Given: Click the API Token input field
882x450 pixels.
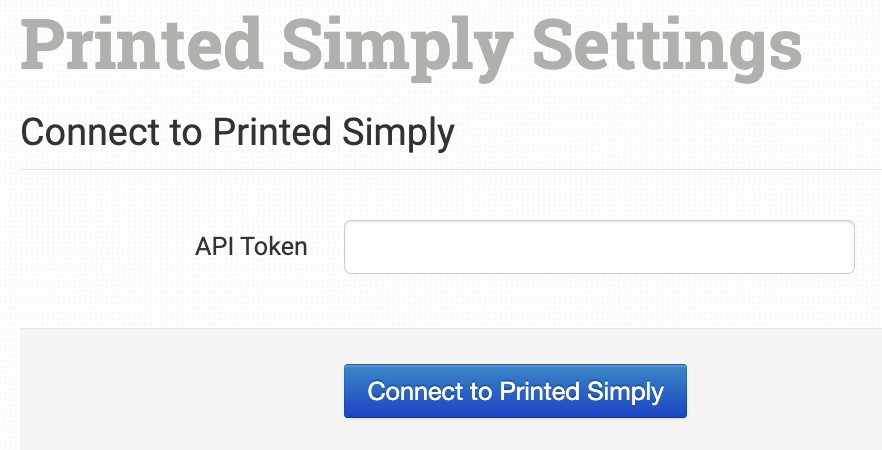Looking at the screenshot, I should pos(599,247).
